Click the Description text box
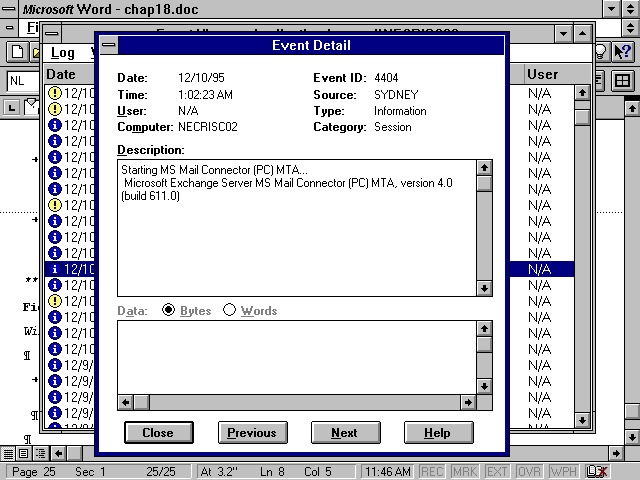This screenshot has height=480, width=640. pos(297,228)
